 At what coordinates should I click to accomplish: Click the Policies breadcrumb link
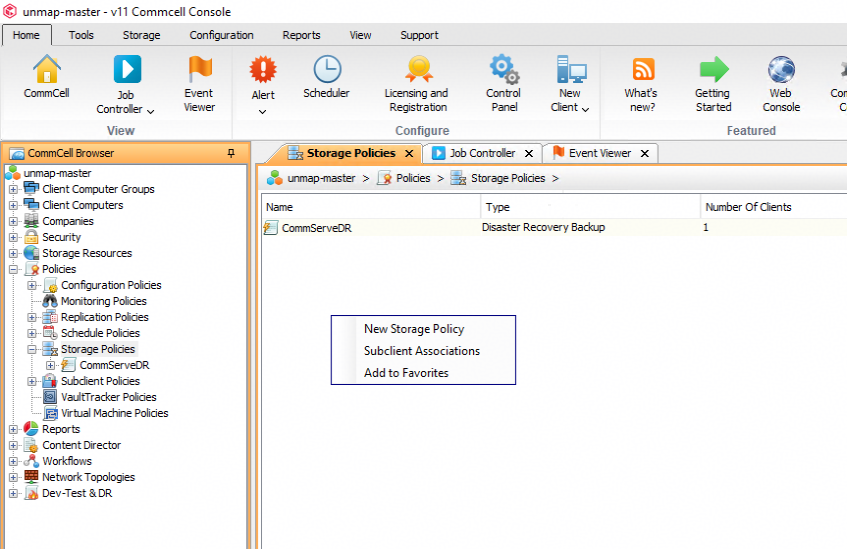click(413, 178)
